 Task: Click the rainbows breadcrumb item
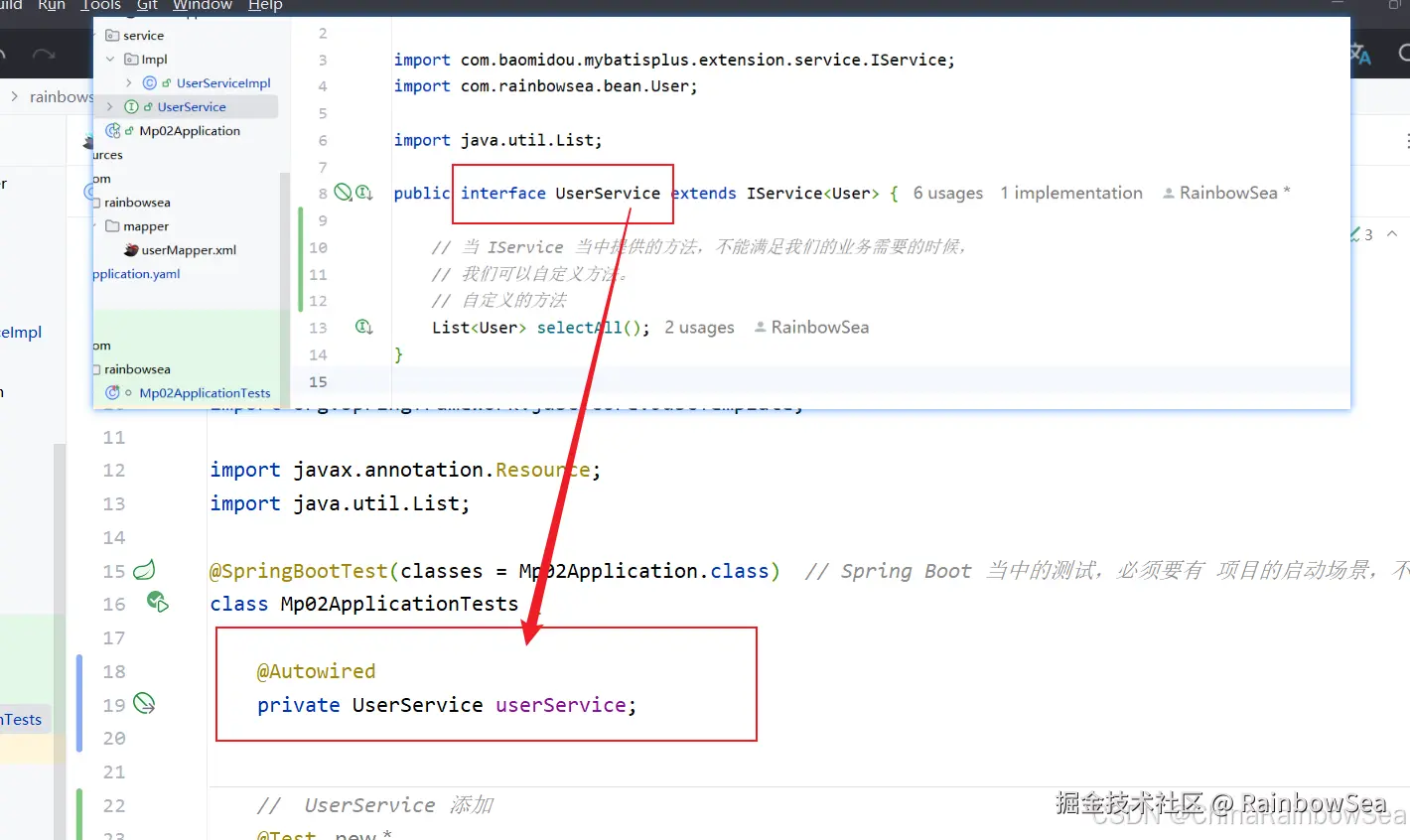[61, 97]
